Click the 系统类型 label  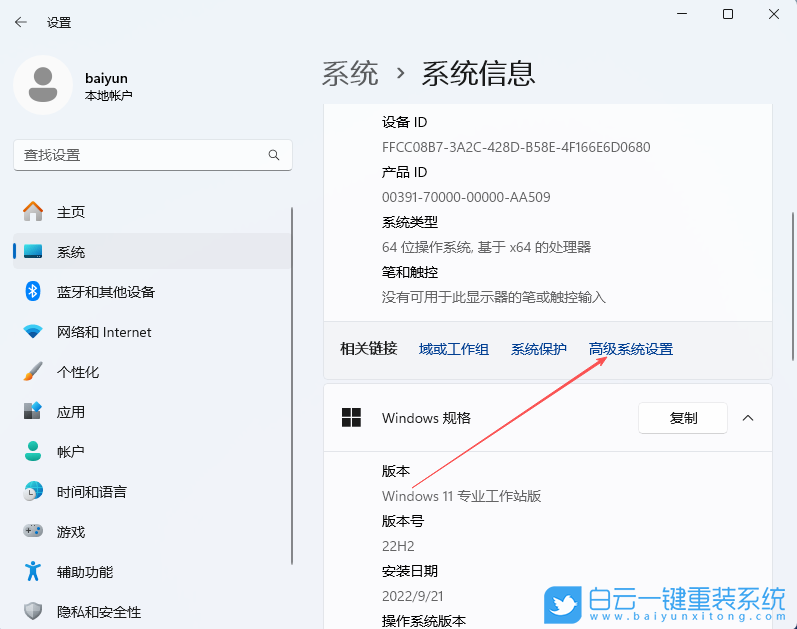coord(410,222)
